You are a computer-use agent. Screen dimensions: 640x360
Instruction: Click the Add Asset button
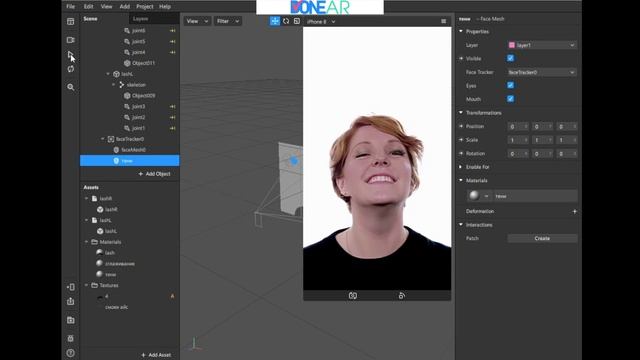pos(156,355)
